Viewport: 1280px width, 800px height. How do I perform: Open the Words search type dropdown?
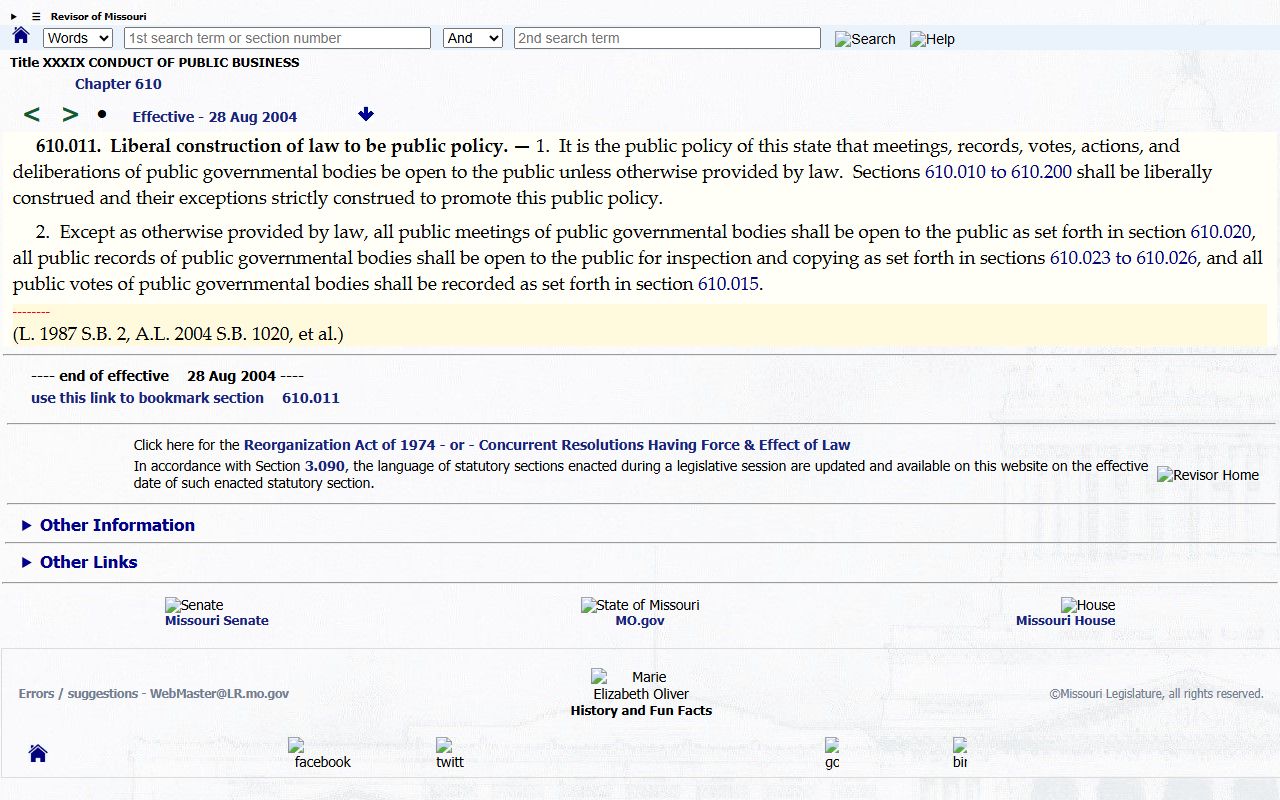[78, 38]
